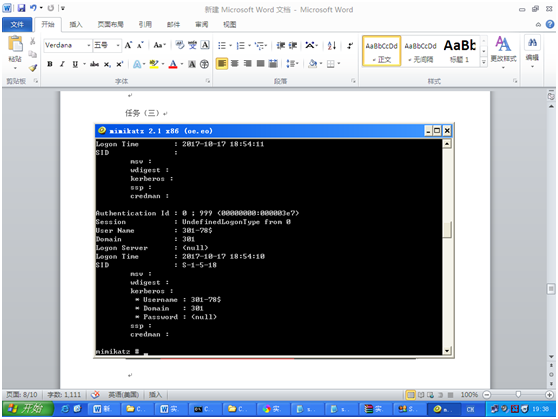The width and height of the screenshot is (558, 419).
Task: Click the Paste icon in clipboard group
Action: pos(15,44)
